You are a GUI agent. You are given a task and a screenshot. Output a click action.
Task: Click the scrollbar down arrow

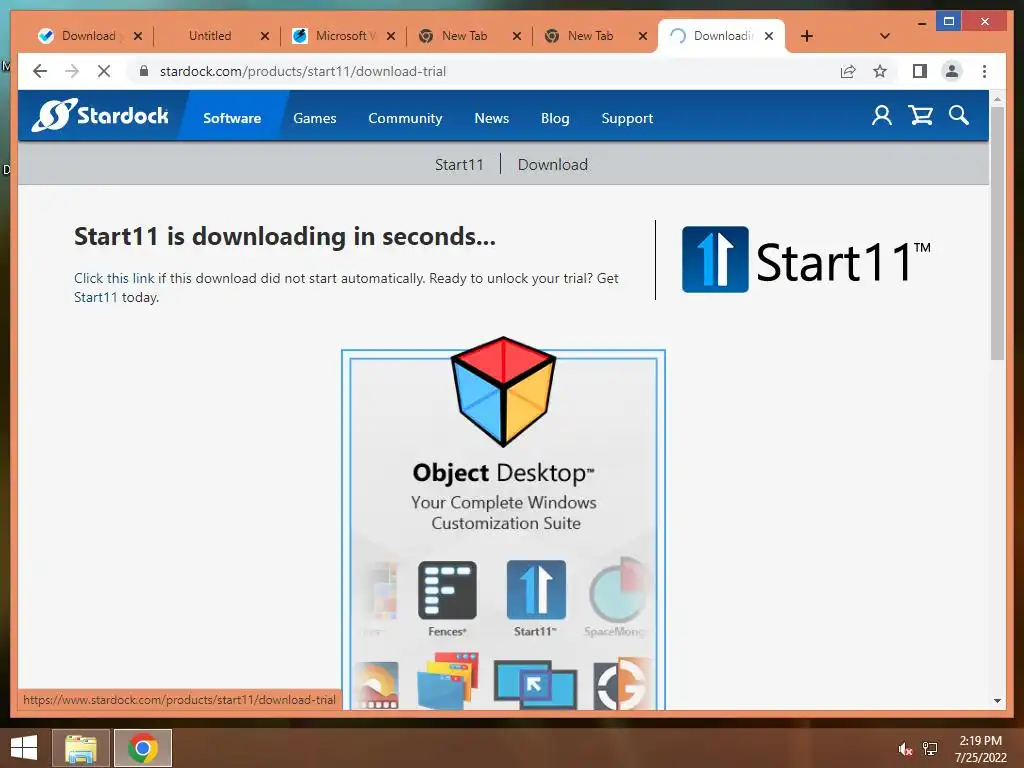click(x=997, y=701)
